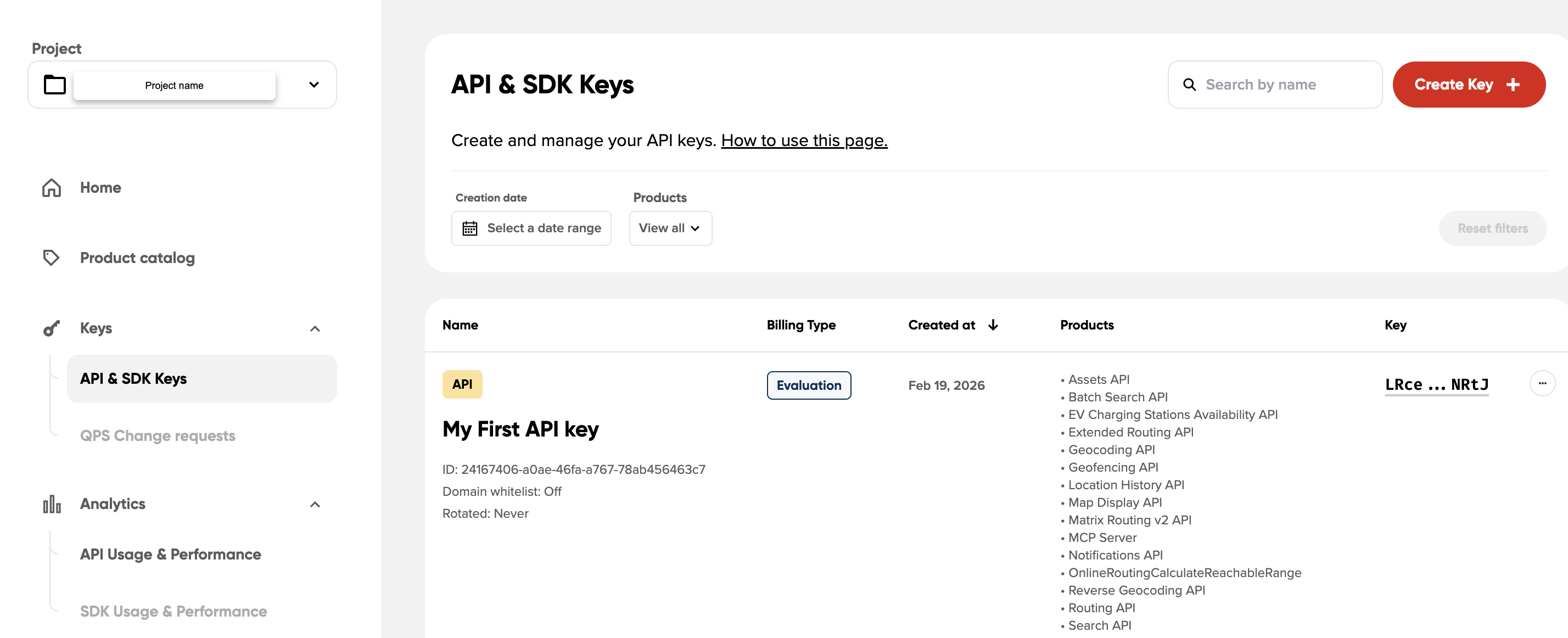
Task: Click the Product catalog tag icon
Action: click(51, 258)
